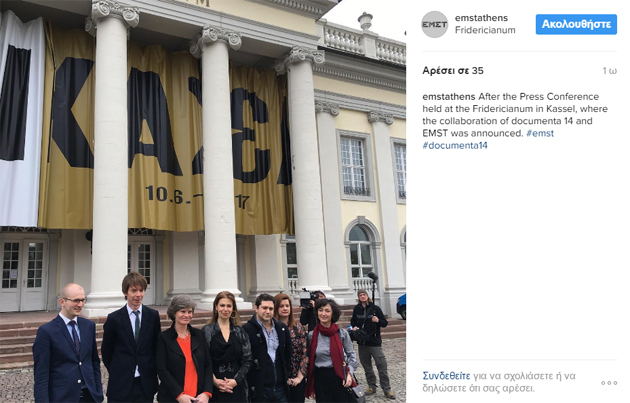
Task: Click the tall man in the dark tie
Action: point(132,338)
